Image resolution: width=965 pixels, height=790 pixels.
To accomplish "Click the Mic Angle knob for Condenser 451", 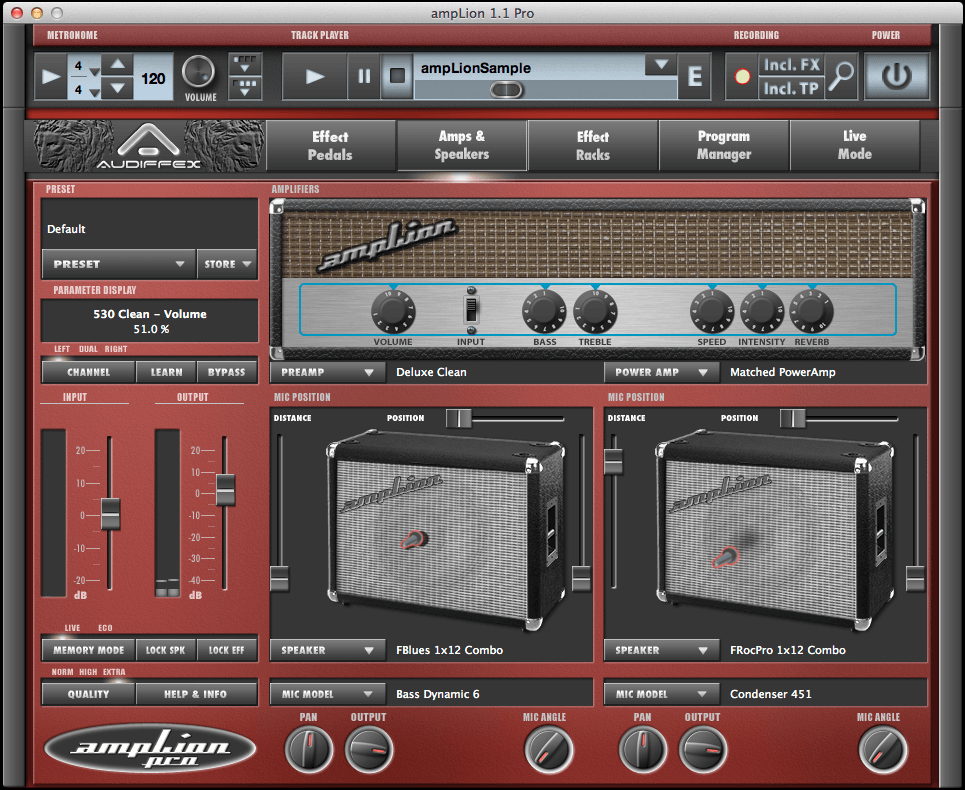I will (883, 750).
